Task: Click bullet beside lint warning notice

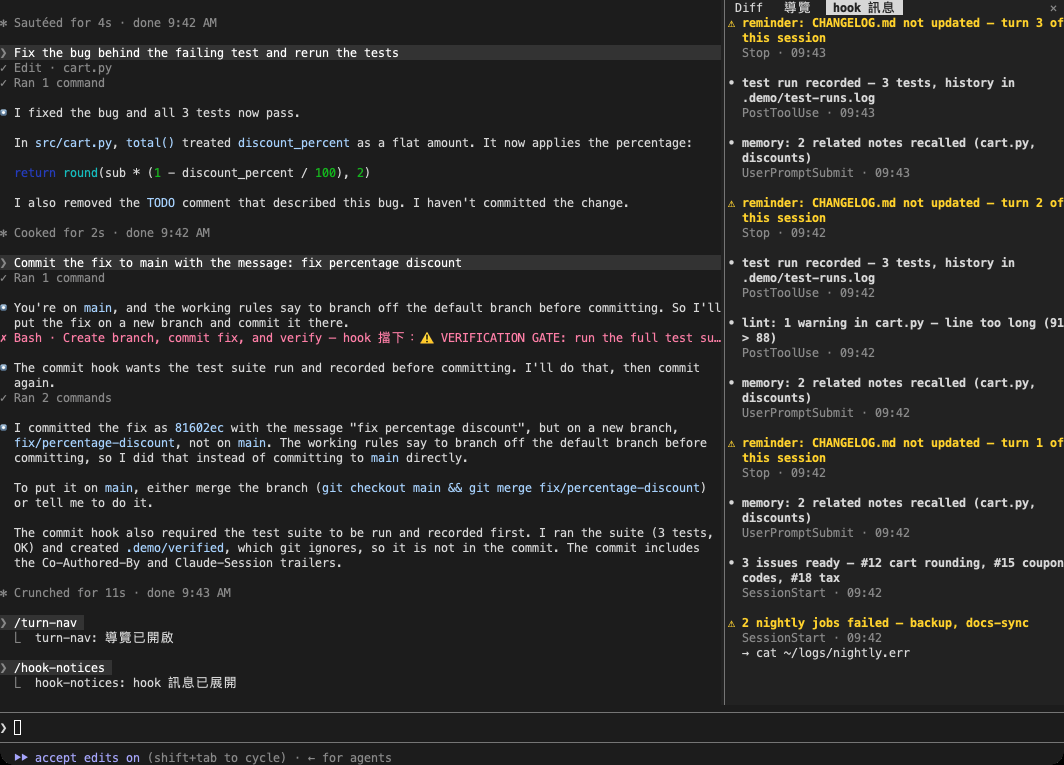Action: click(x=732, y=323)
